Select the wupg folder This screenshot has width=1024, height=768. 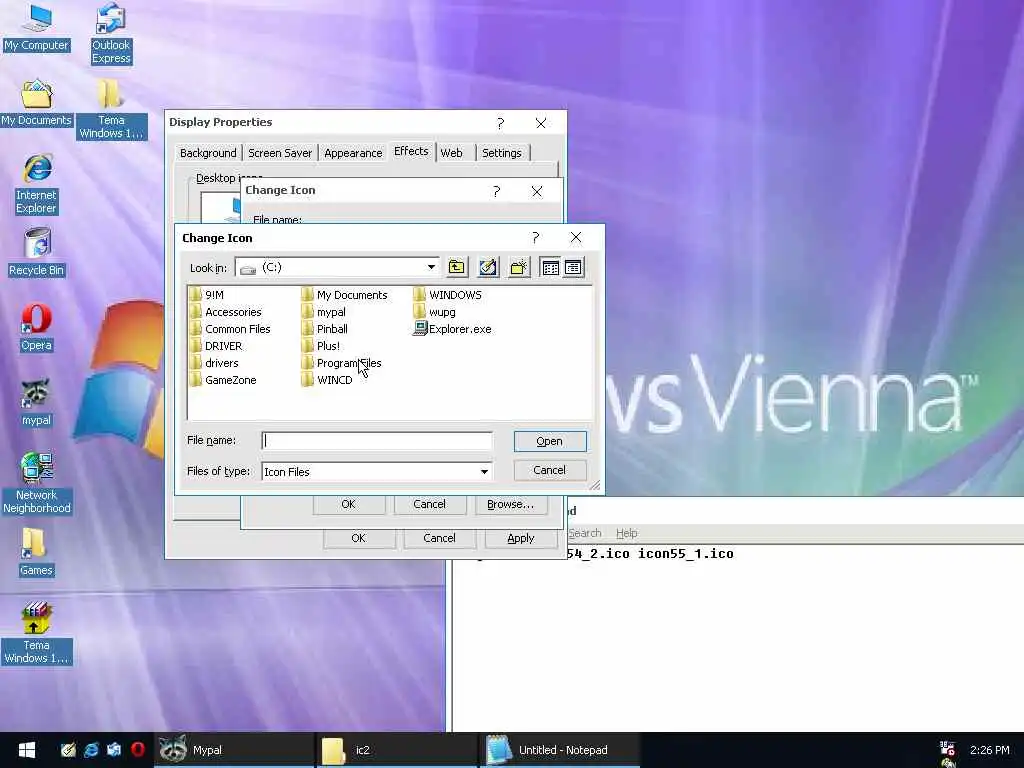[x=435, y=312]
